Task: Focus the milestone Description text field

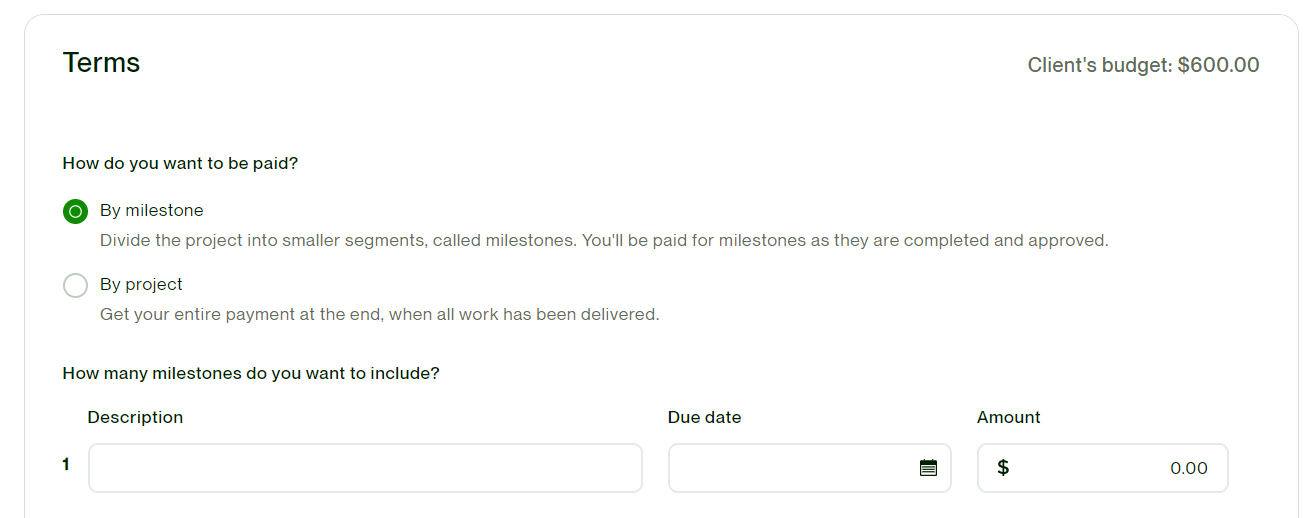Action: pos(365,468)
